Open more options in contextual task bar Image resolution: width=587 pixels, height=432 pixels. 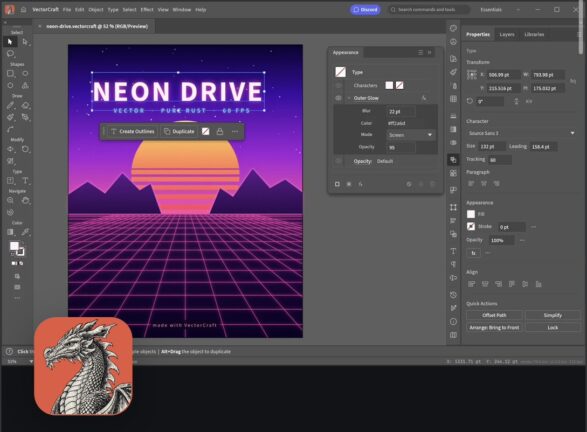235,131
